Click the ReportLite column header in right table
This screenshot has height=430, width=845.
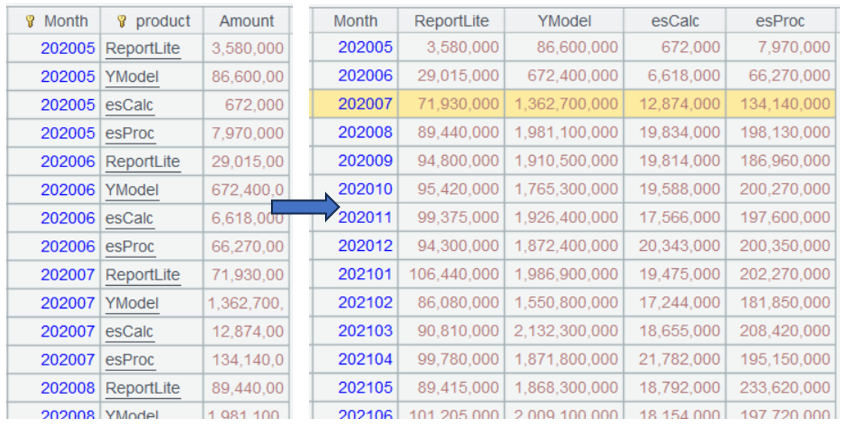[x=451, y=21]
